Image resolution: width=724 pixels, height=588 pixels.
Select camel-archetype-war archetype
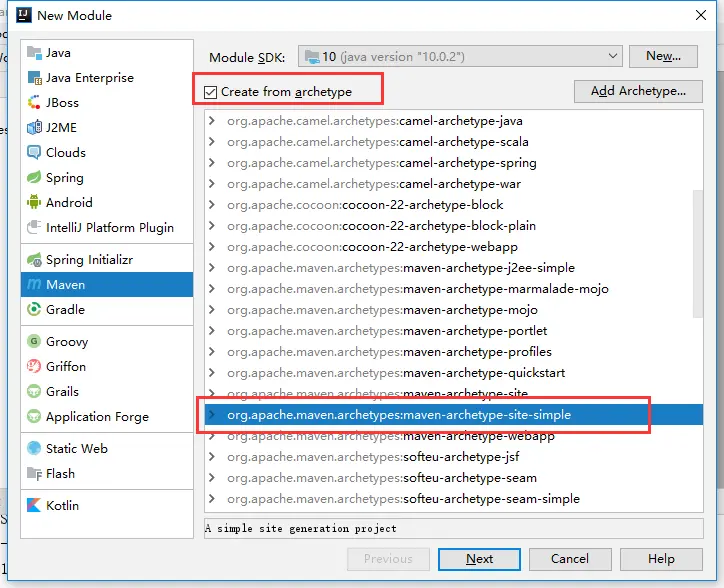453,184
